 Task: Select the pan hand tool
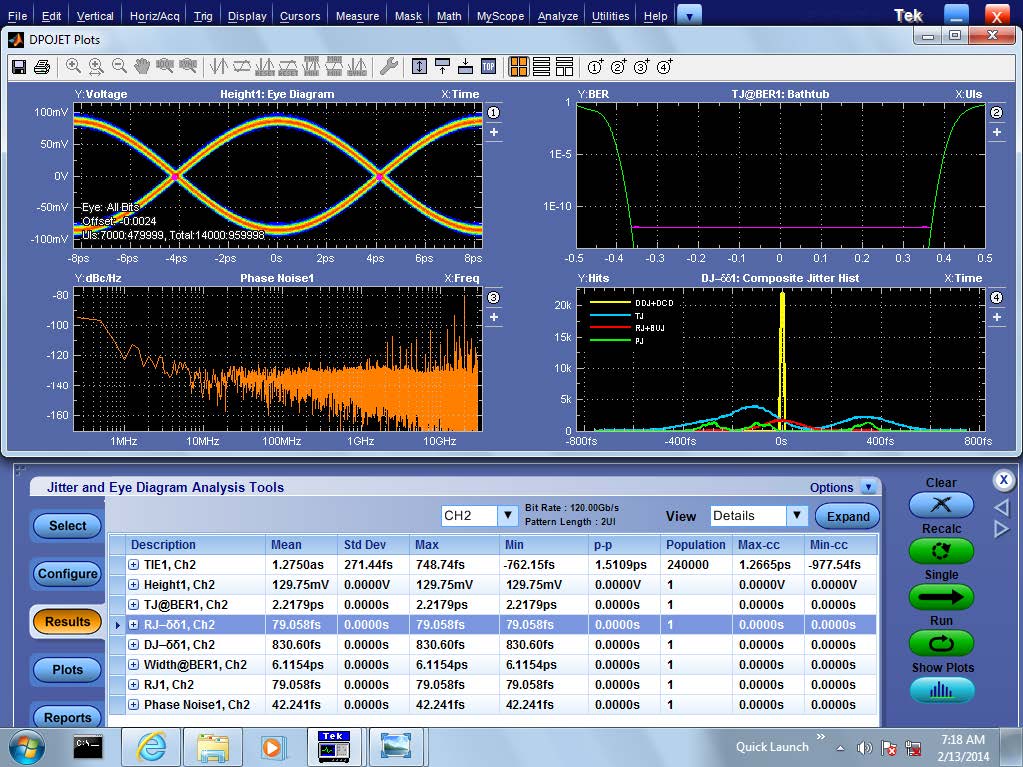142,67
